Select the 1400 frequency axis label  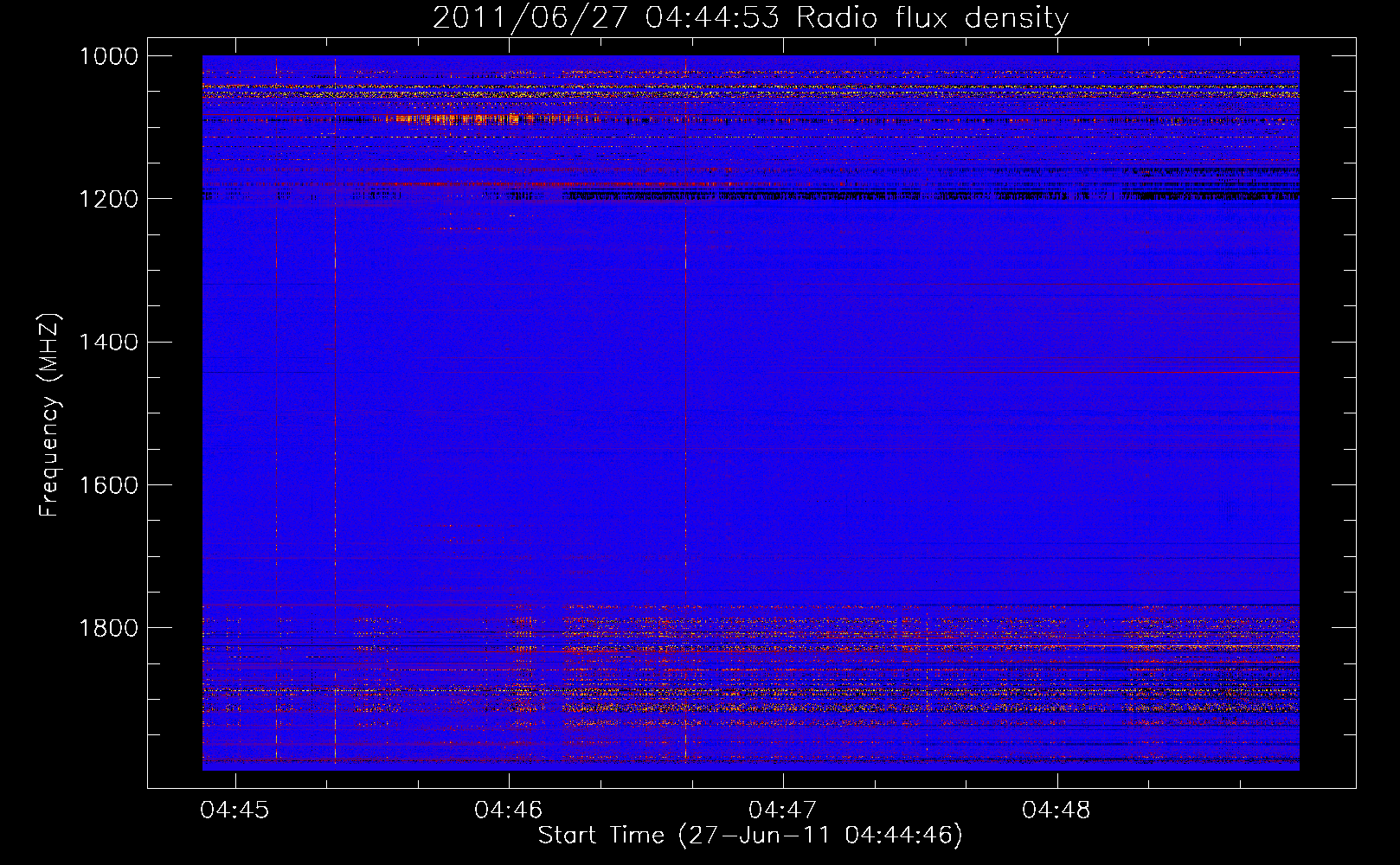pyautogui.click(x=109, y=342)
